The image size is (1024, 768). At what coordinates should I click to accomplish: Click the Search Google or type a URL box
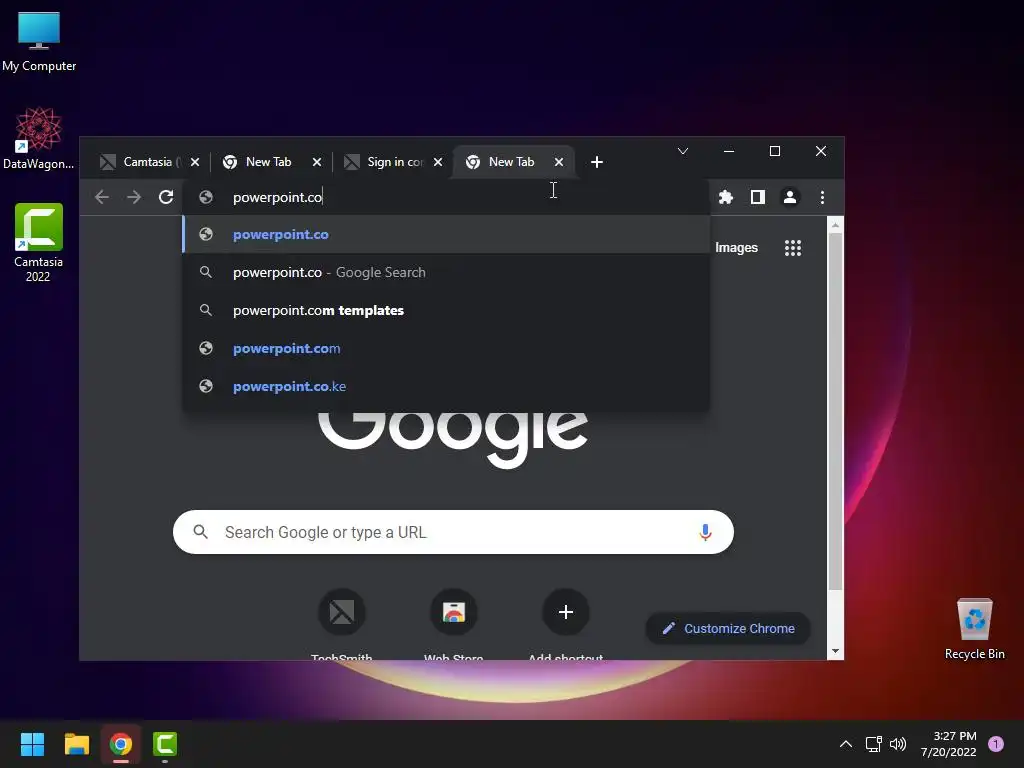click(453, 532)
